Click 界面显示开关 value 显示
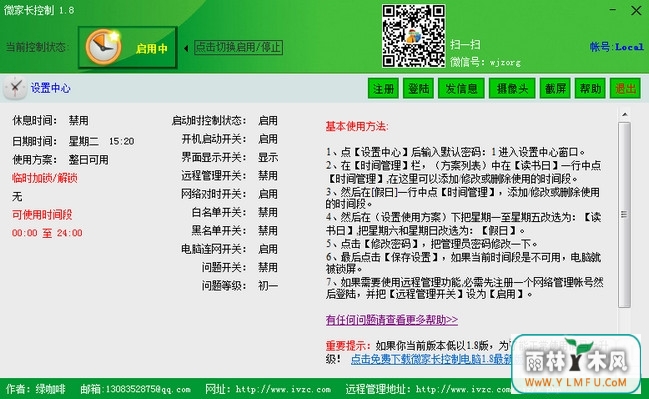Screen dimensions: 649x399 268,157
